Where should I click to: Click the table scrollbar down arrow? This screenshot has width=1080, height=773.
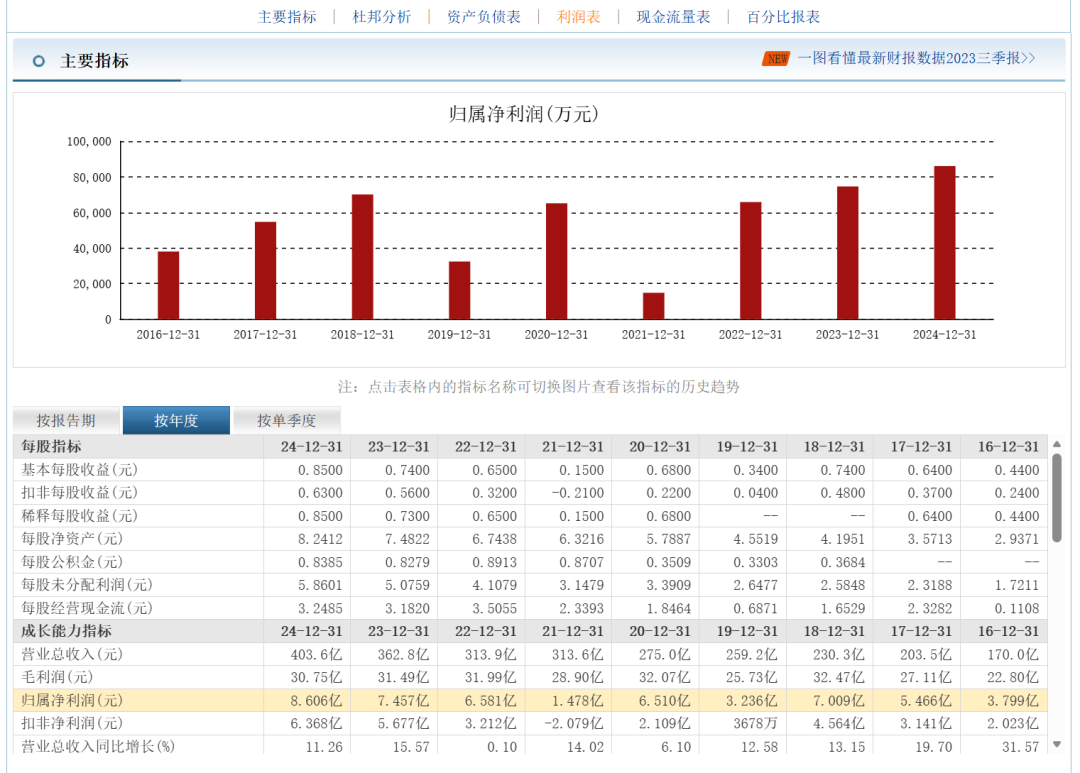click(1057, 744)
